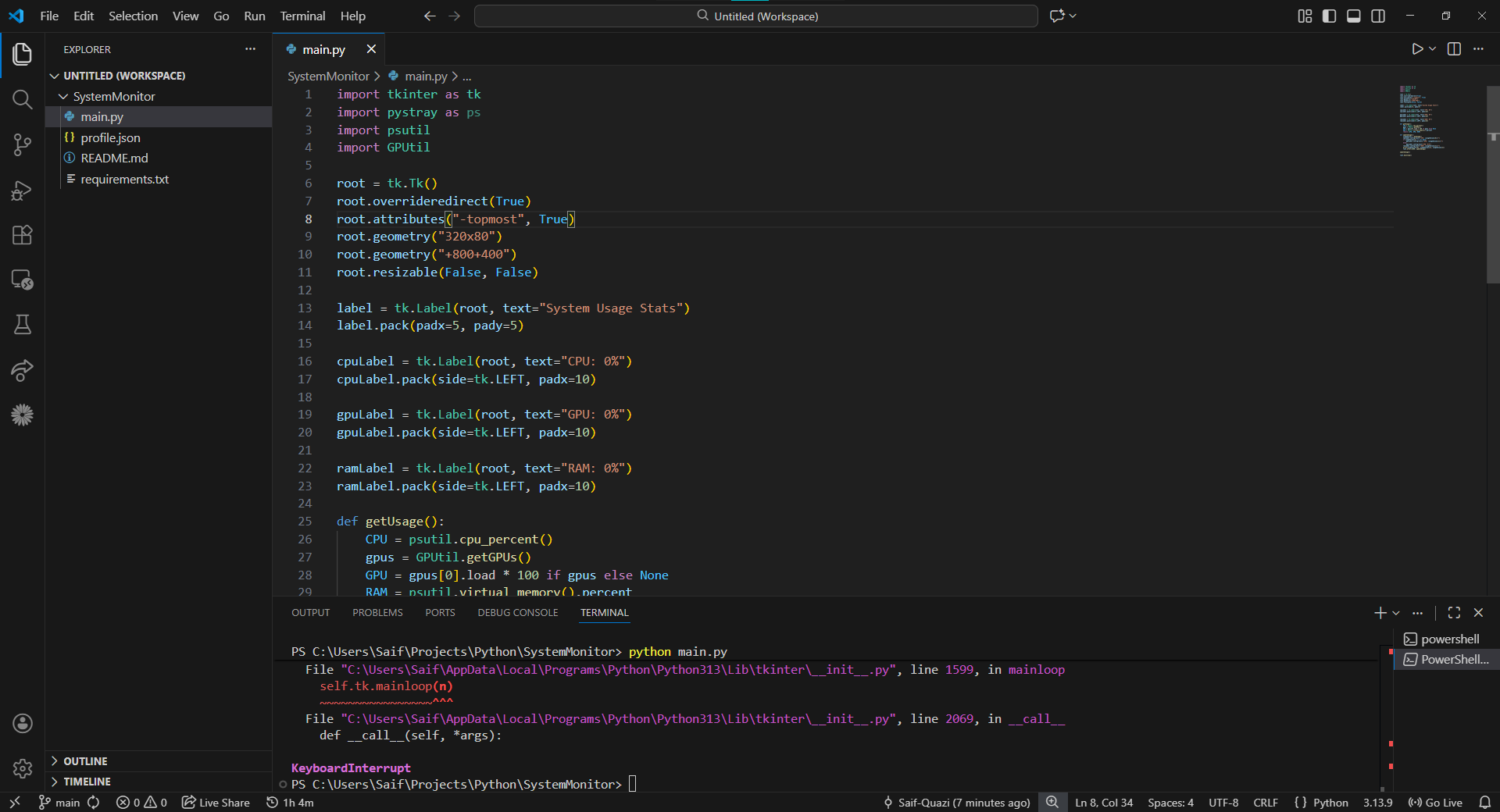Open notifications bell in status bar
The image size is (1500, 812).
coord(1484,803)
